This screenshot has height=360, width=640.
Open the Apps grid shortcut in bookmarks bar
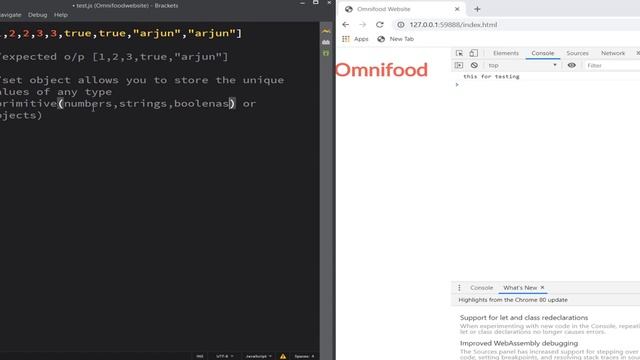(346, 39)
